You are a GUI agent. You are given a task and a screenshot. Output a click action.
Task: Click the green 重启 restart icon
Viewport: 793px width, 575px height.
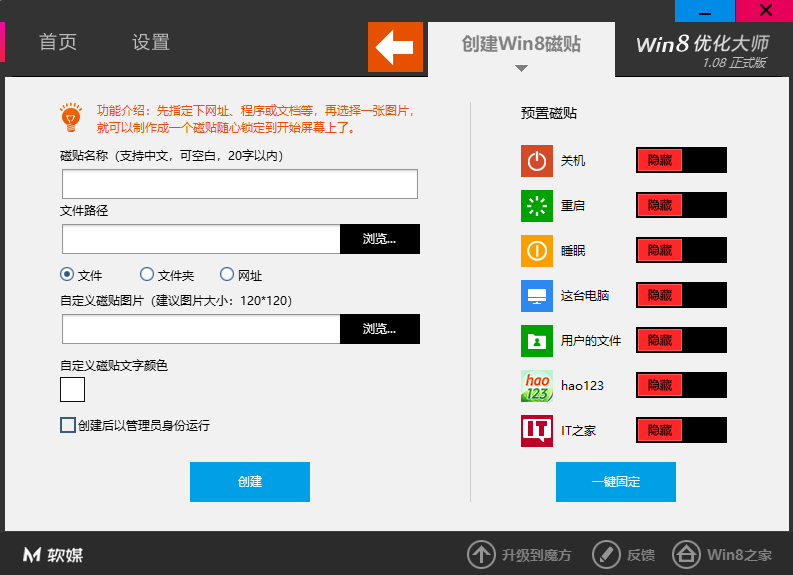point(537,206)
